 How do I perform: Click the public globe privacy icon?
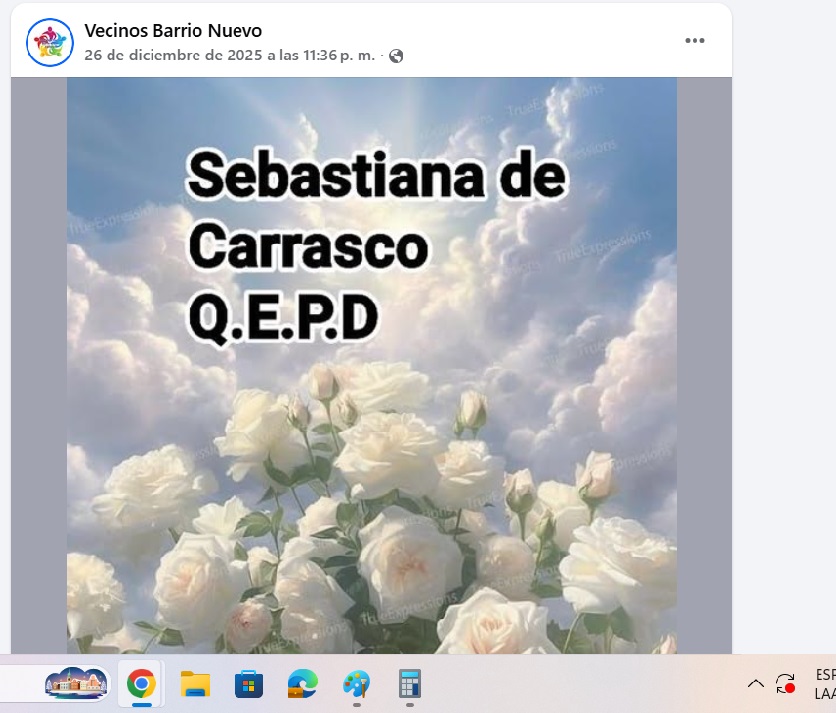coord(396,56)
